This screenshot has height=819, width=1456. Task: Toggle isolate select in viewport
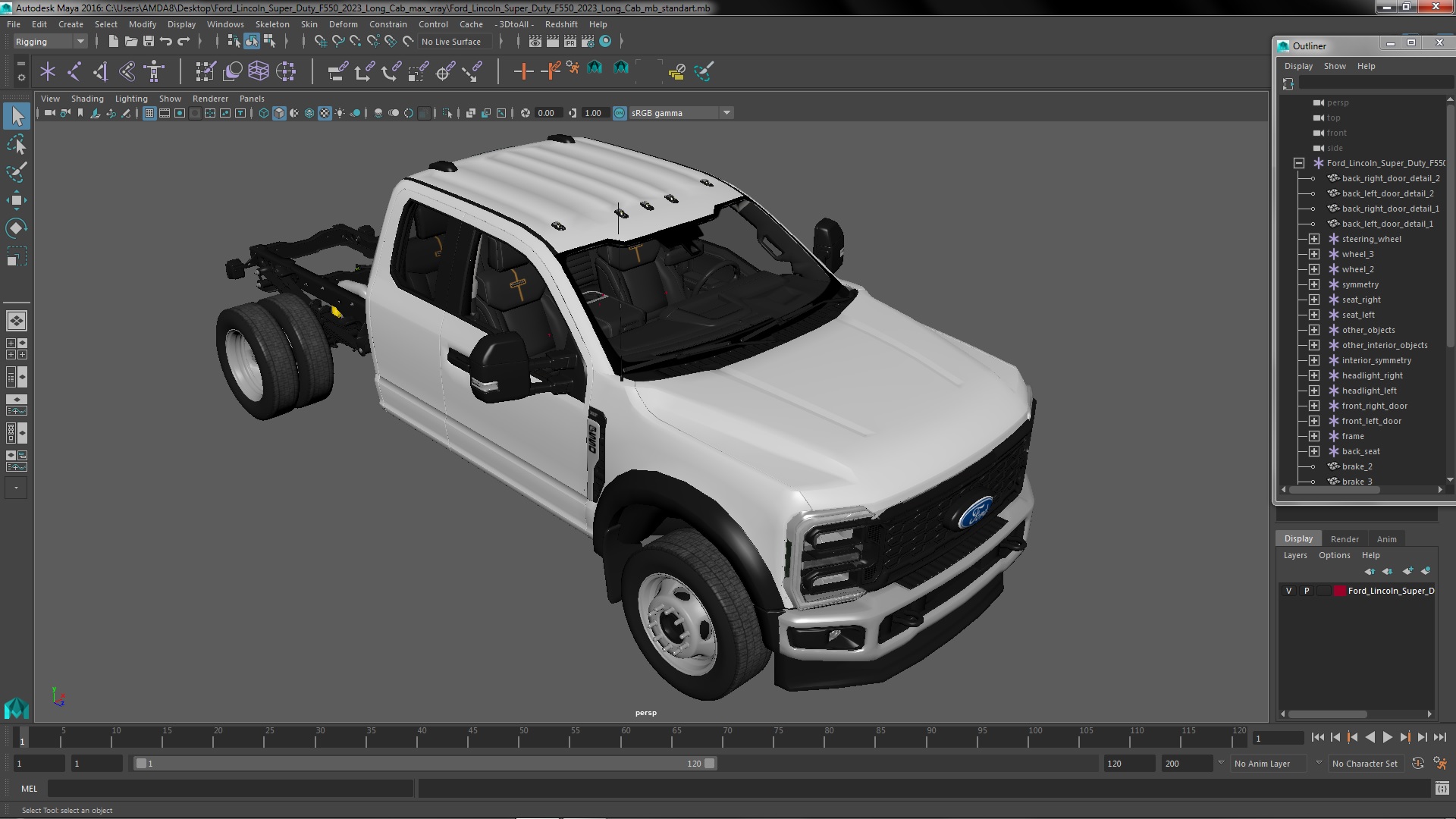click(447, 113)
